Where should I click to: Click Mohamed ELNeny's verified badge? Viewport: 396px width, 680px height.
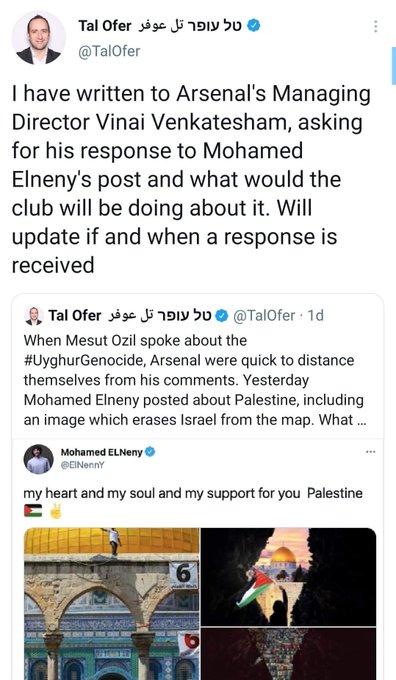150,452
